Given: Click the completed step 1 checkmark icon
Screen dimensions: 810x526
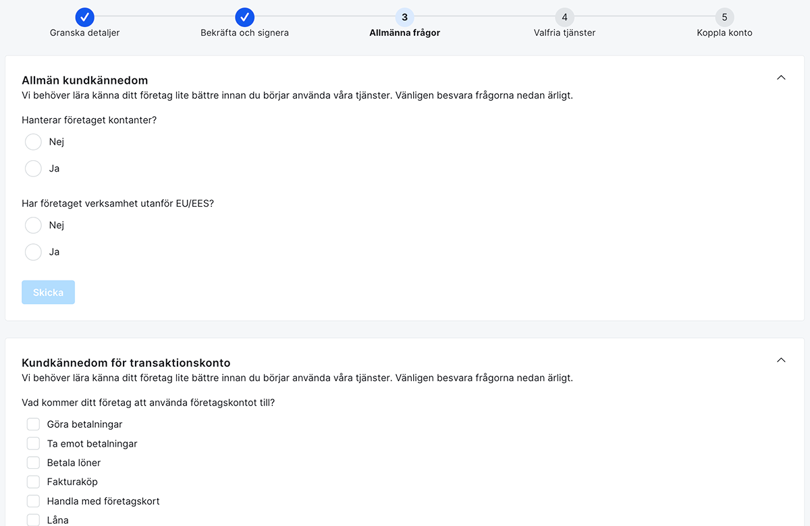Looking at the screenshot, I should click(85, 17).
